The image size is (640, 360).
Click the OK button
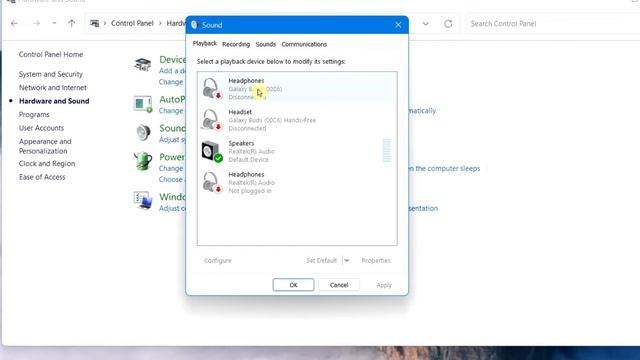click(293, 285)
